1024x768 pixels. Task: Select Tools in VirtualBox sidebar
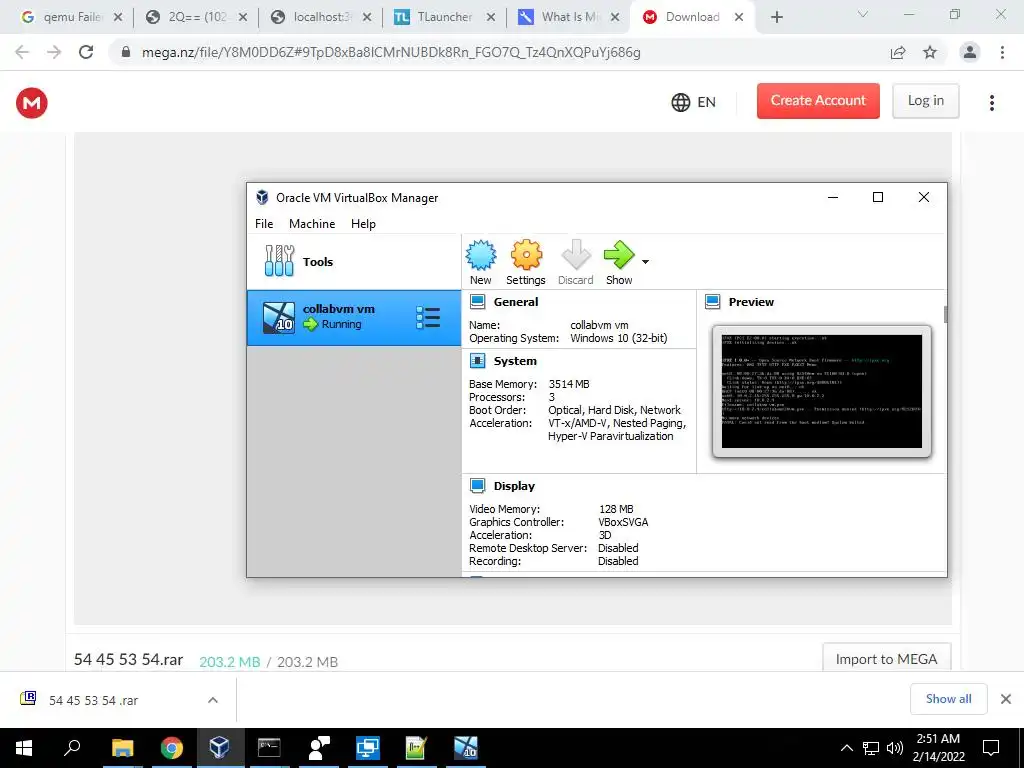(354, 261)
